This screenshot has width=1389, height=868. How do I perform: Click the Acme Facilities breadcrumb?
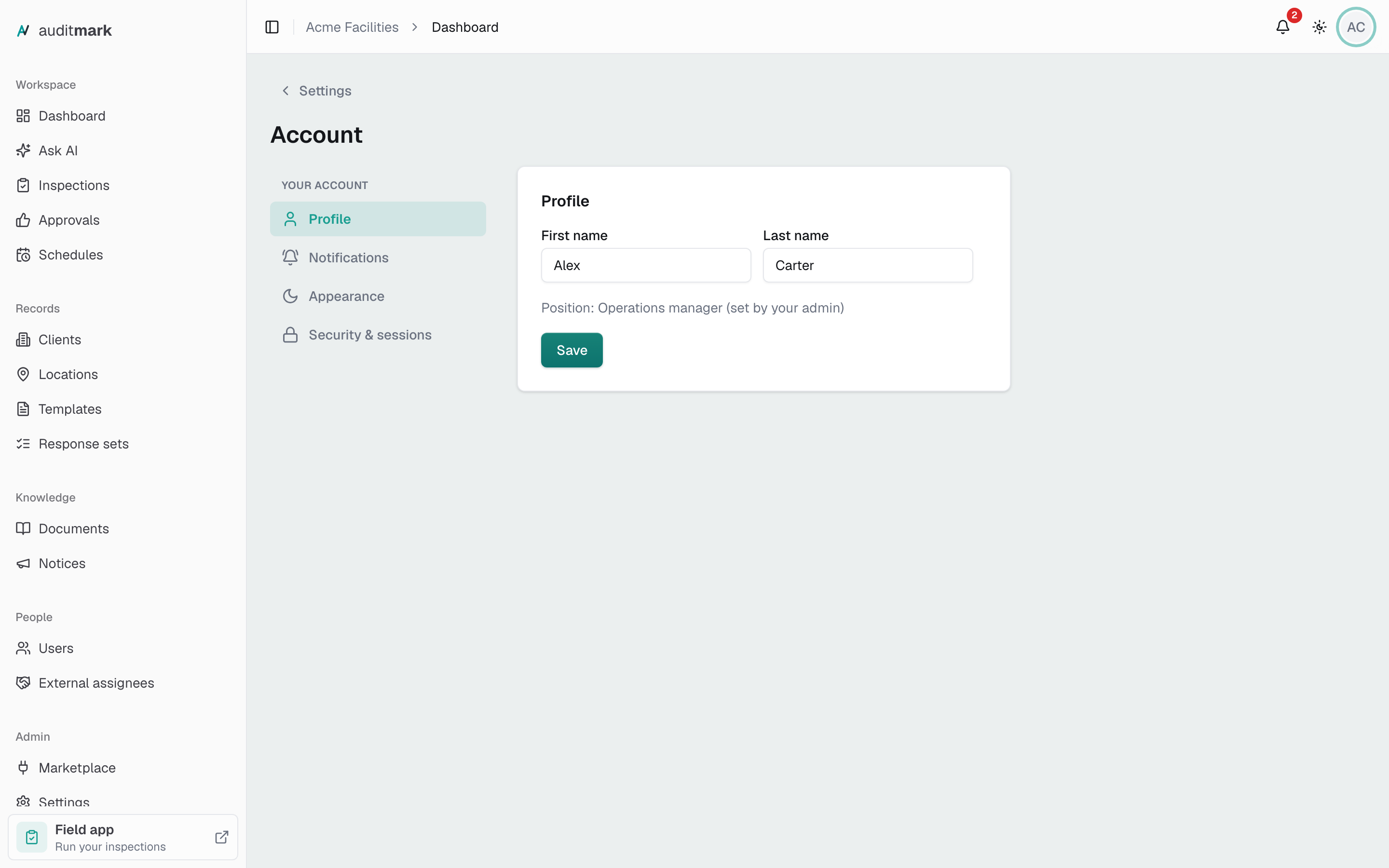click(x=352, y=27)
